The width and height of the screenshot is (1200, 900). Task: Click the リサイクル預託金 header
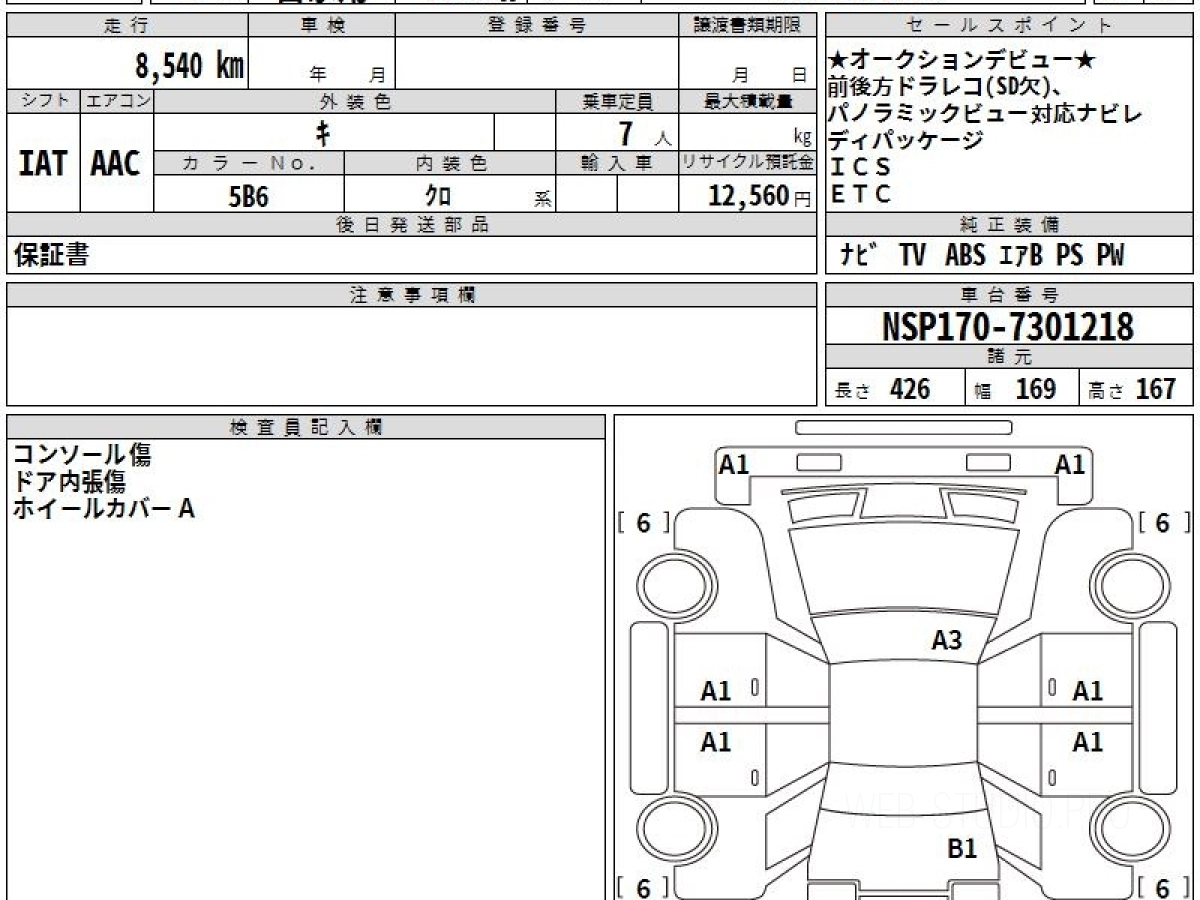pyautogui.click(x=747, y=163)
